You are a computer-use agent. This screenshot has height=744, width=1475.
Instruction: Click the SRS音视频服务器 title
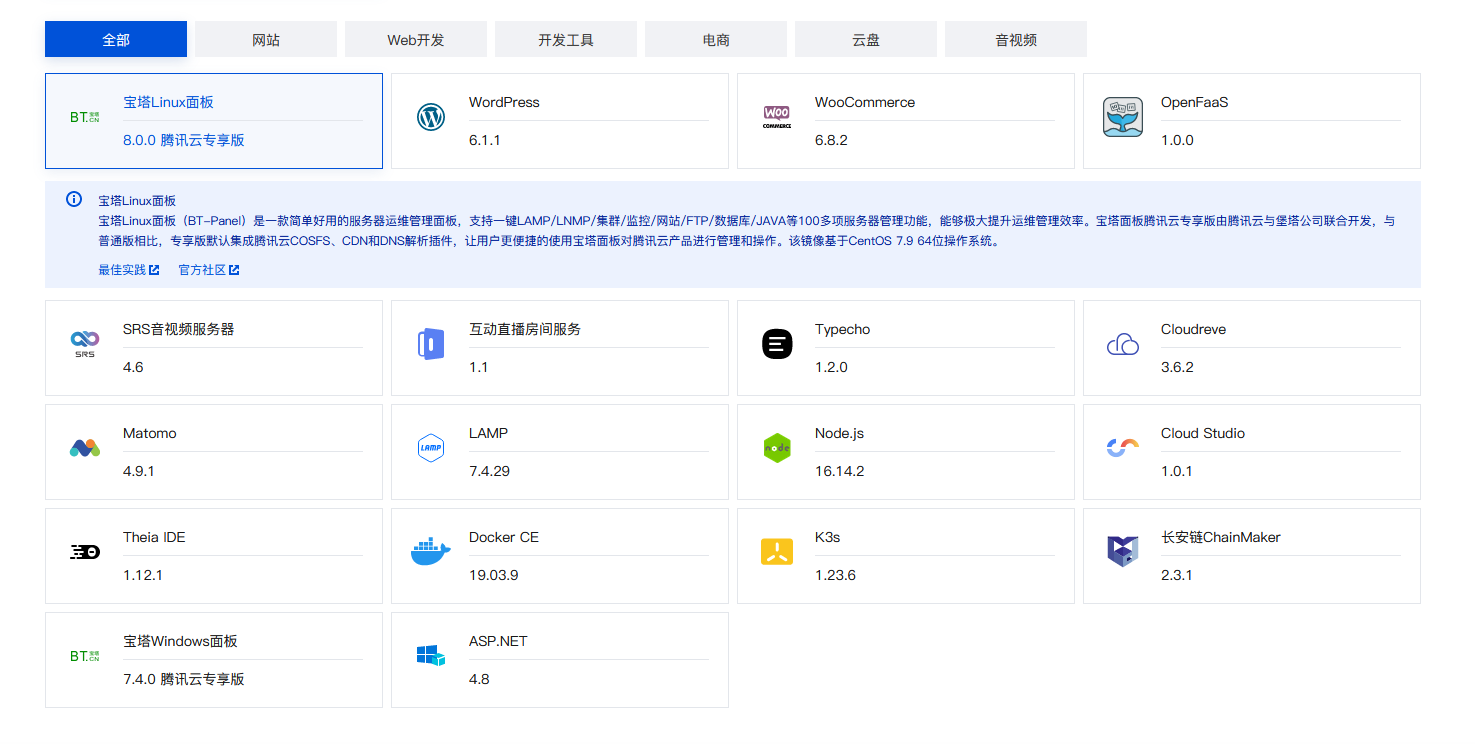179,329
